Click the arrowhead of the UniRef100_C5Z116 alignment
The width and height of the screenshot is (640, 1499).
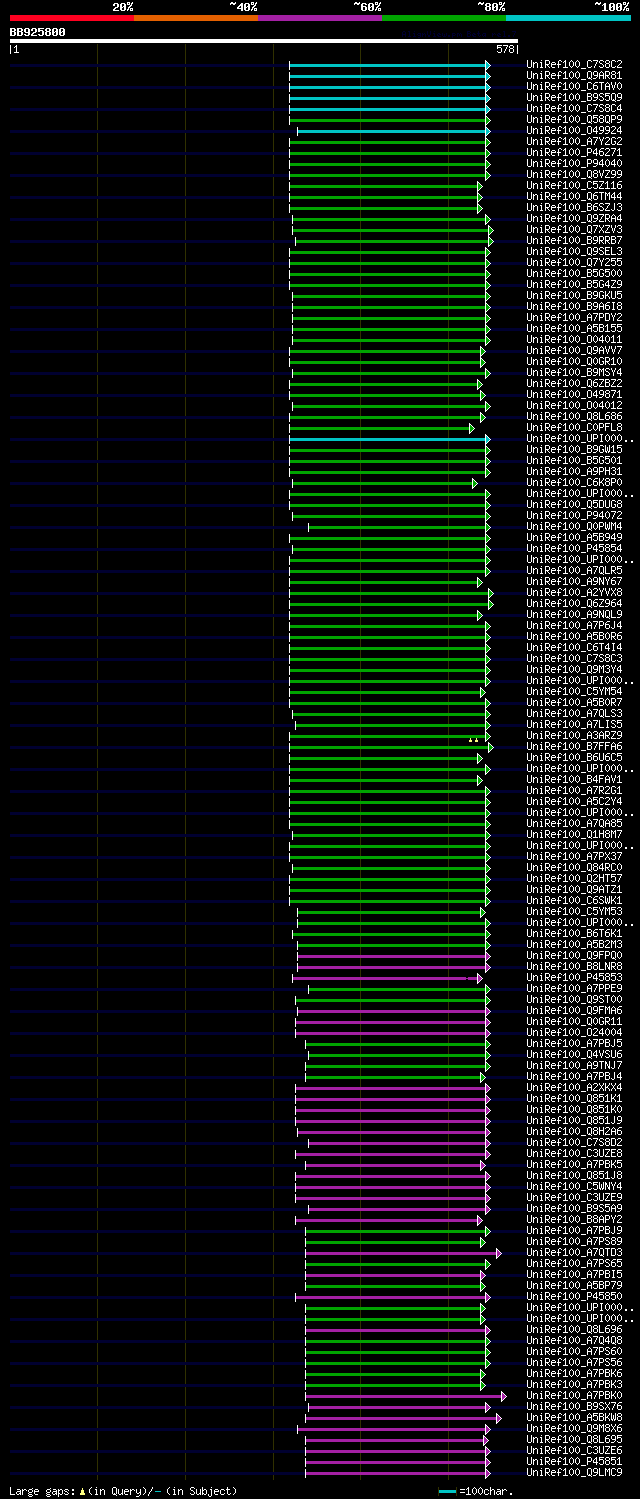[480, 186]
